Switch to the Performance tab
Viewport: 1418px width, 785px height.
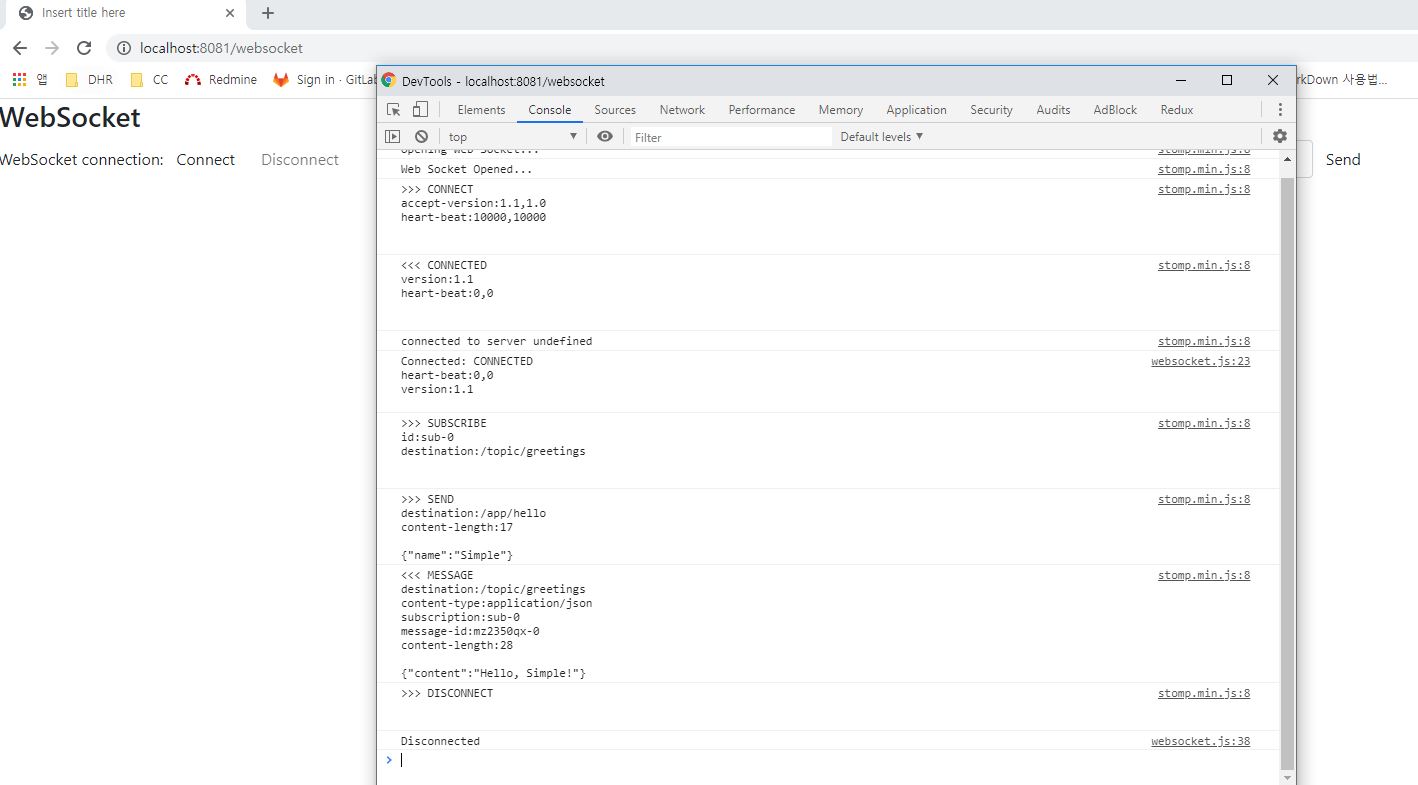[762, 110]
